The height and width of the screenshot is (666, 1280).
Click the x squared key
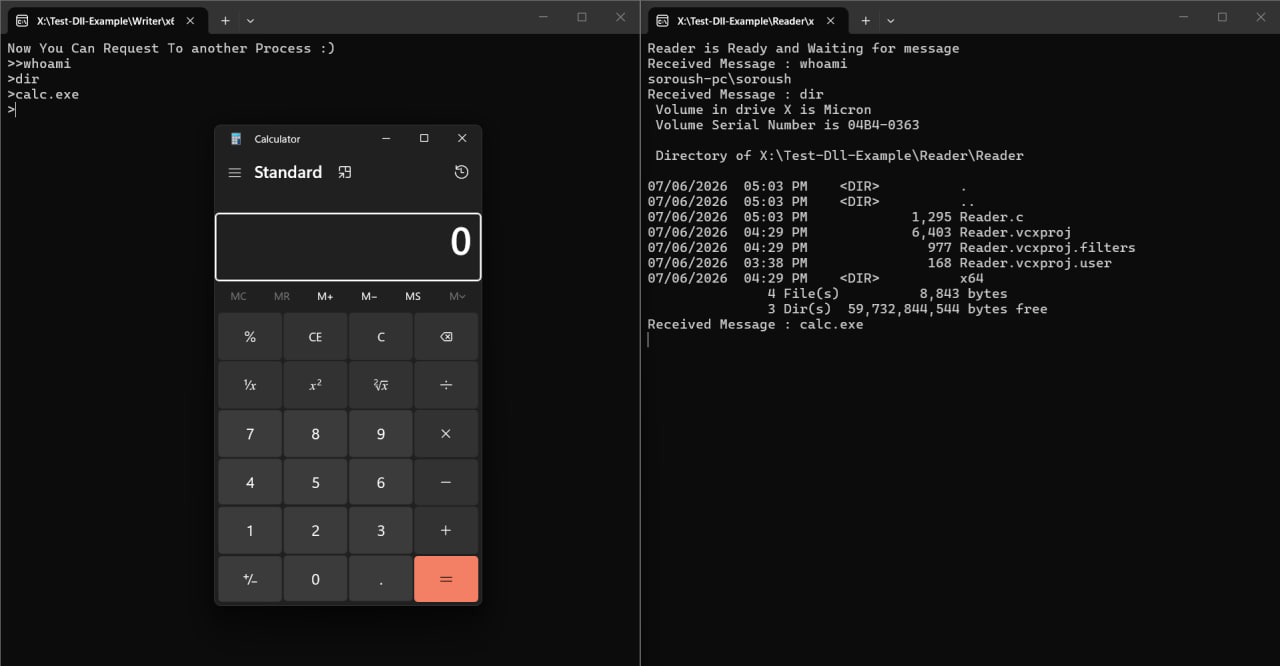click(315, 385)
